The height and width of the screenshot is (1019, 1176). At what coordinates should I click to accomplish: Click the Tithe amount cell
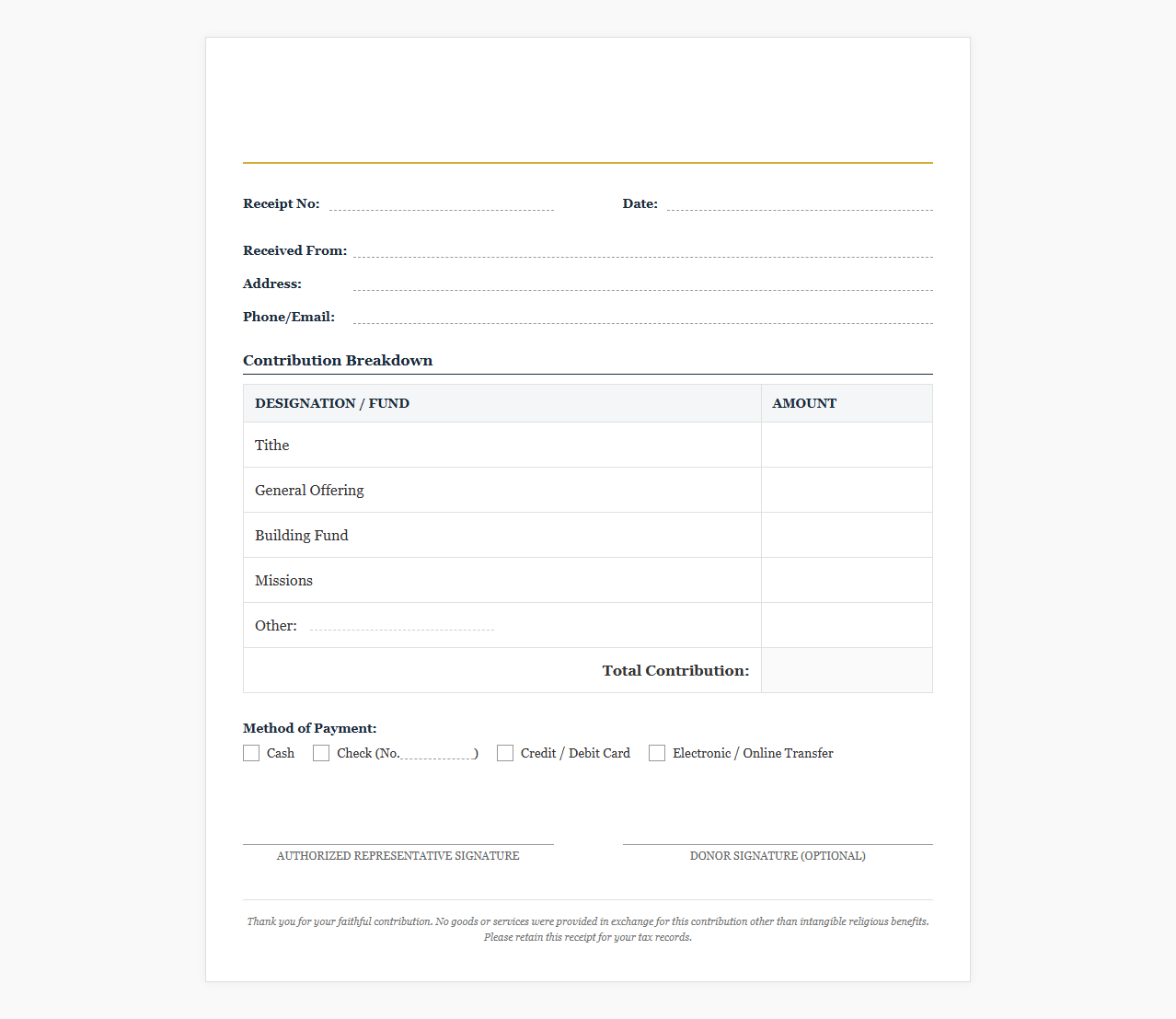847,445
